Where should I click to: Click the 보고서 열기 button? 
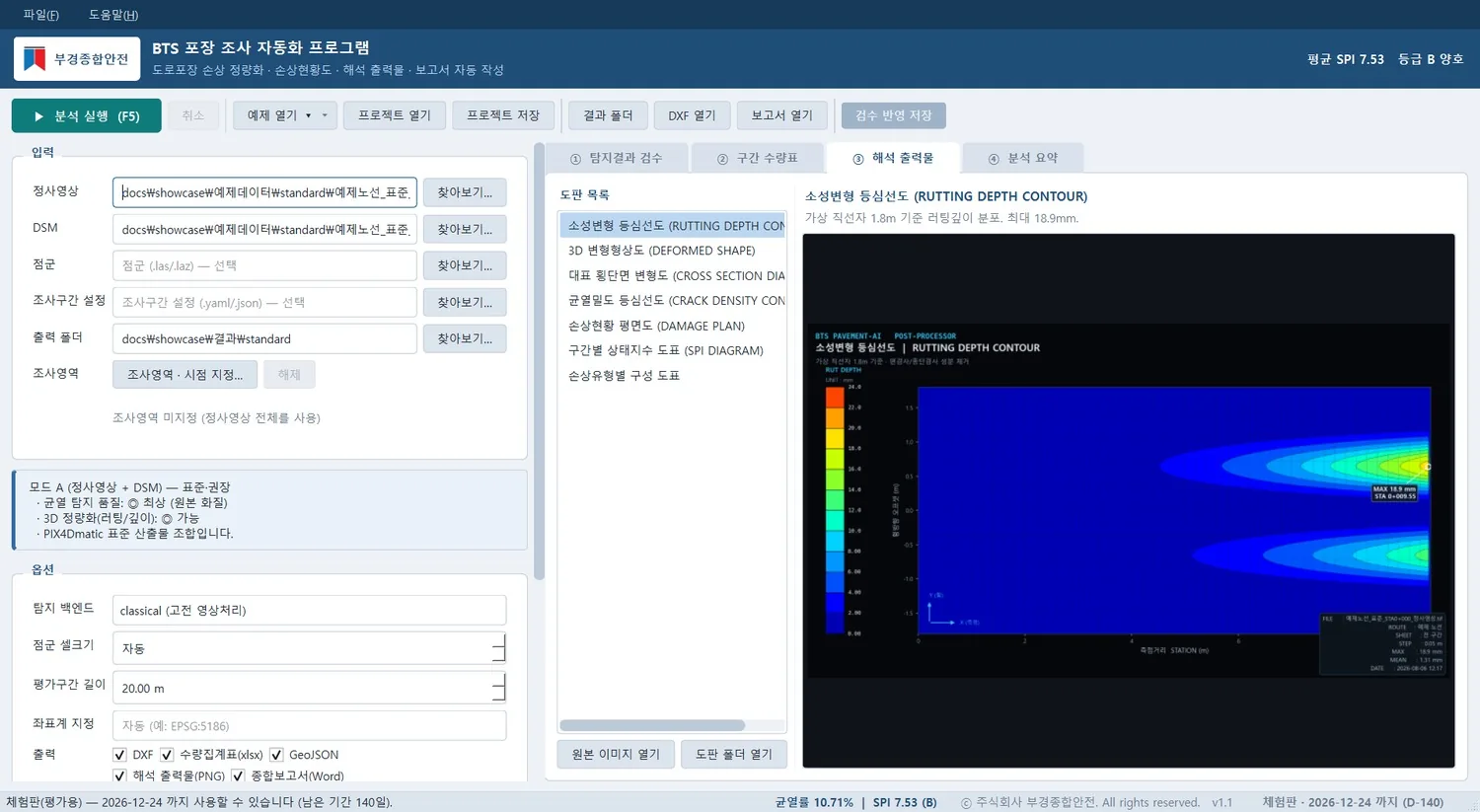[x=782, y=115]
